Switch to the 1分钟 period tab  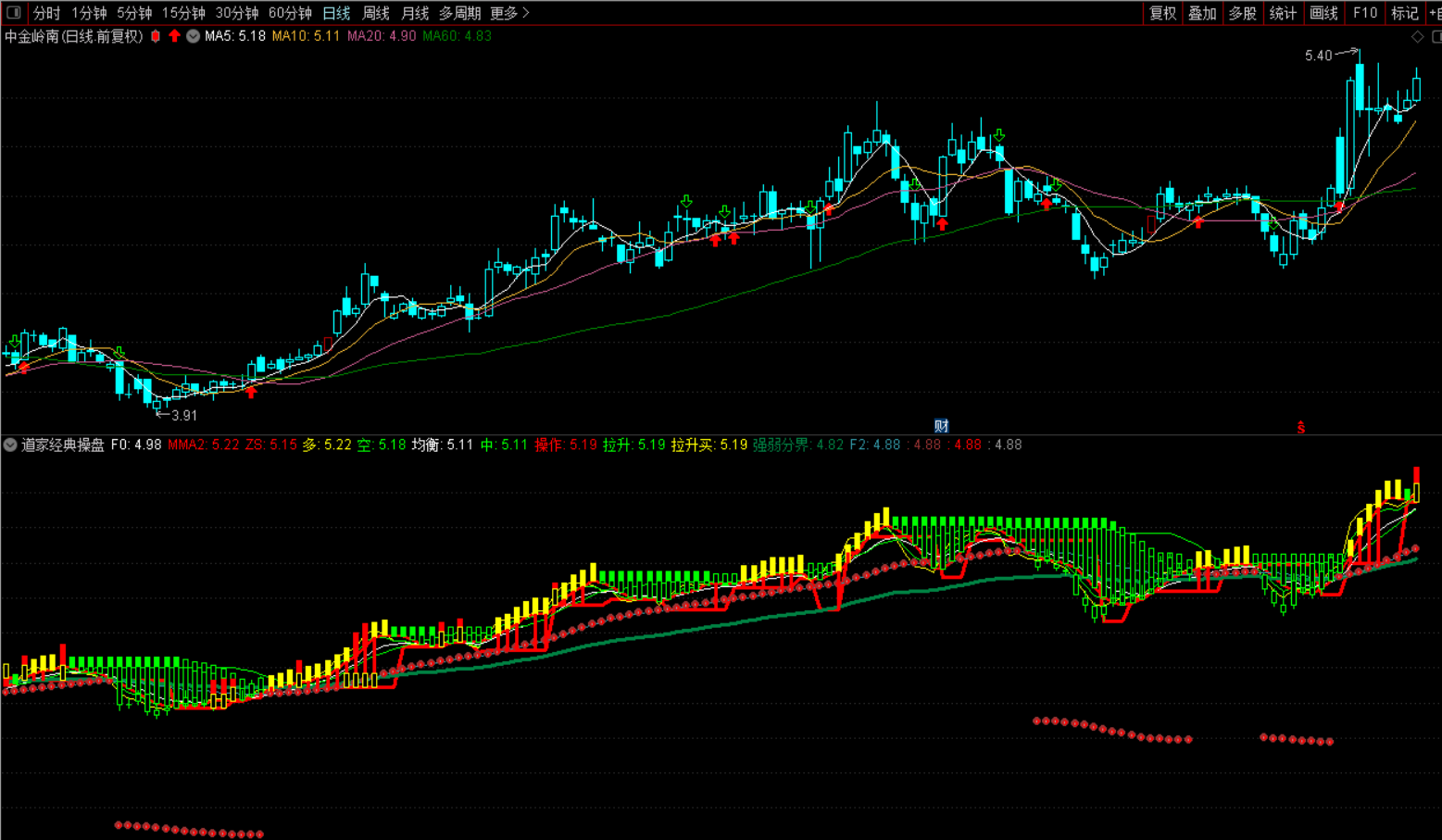(x=89, y=13)
